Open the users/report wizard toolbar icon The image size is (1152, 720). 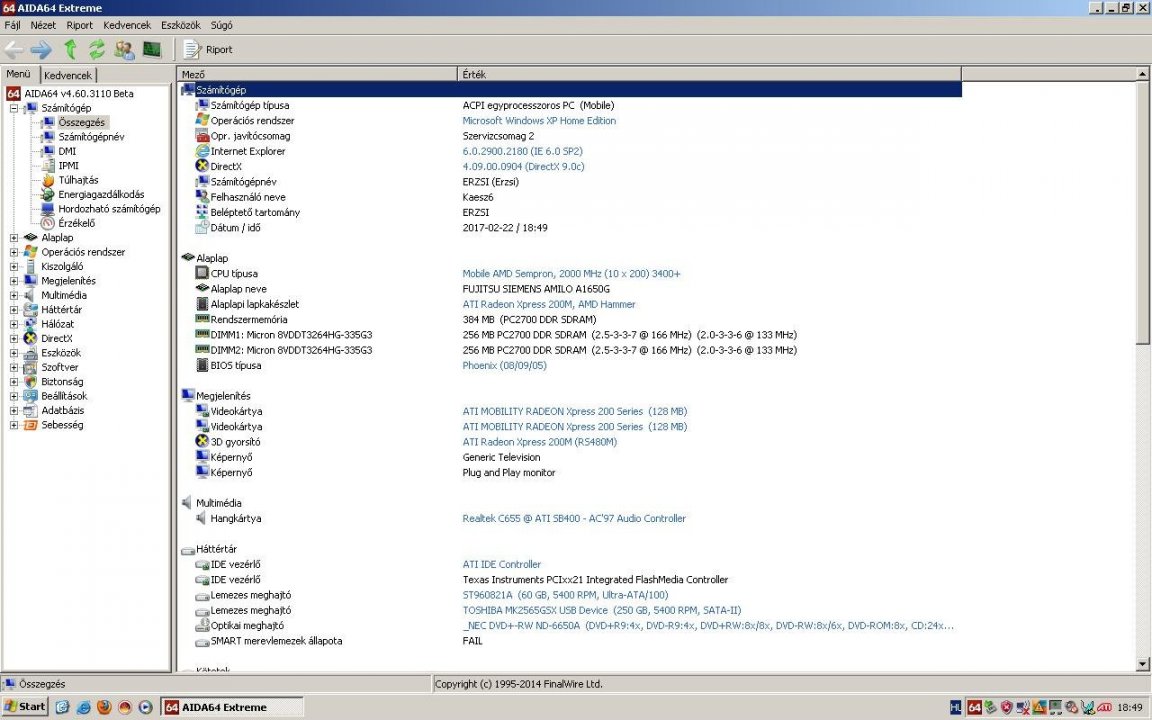[124, 49]
